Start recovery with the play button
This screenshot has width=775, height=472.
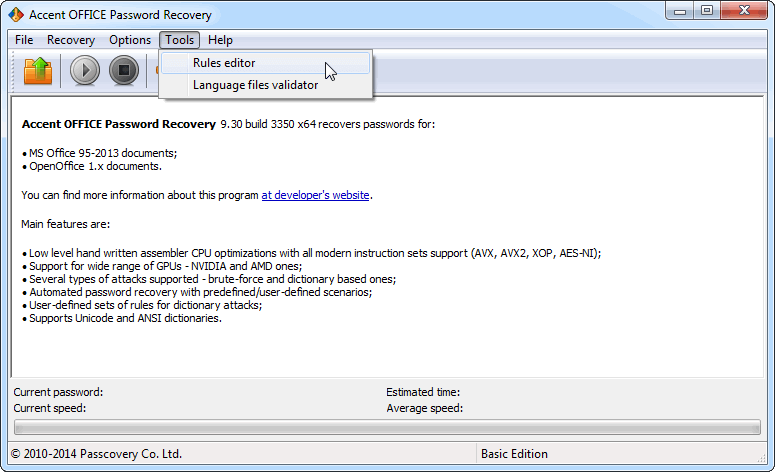[x=85, y=71]
